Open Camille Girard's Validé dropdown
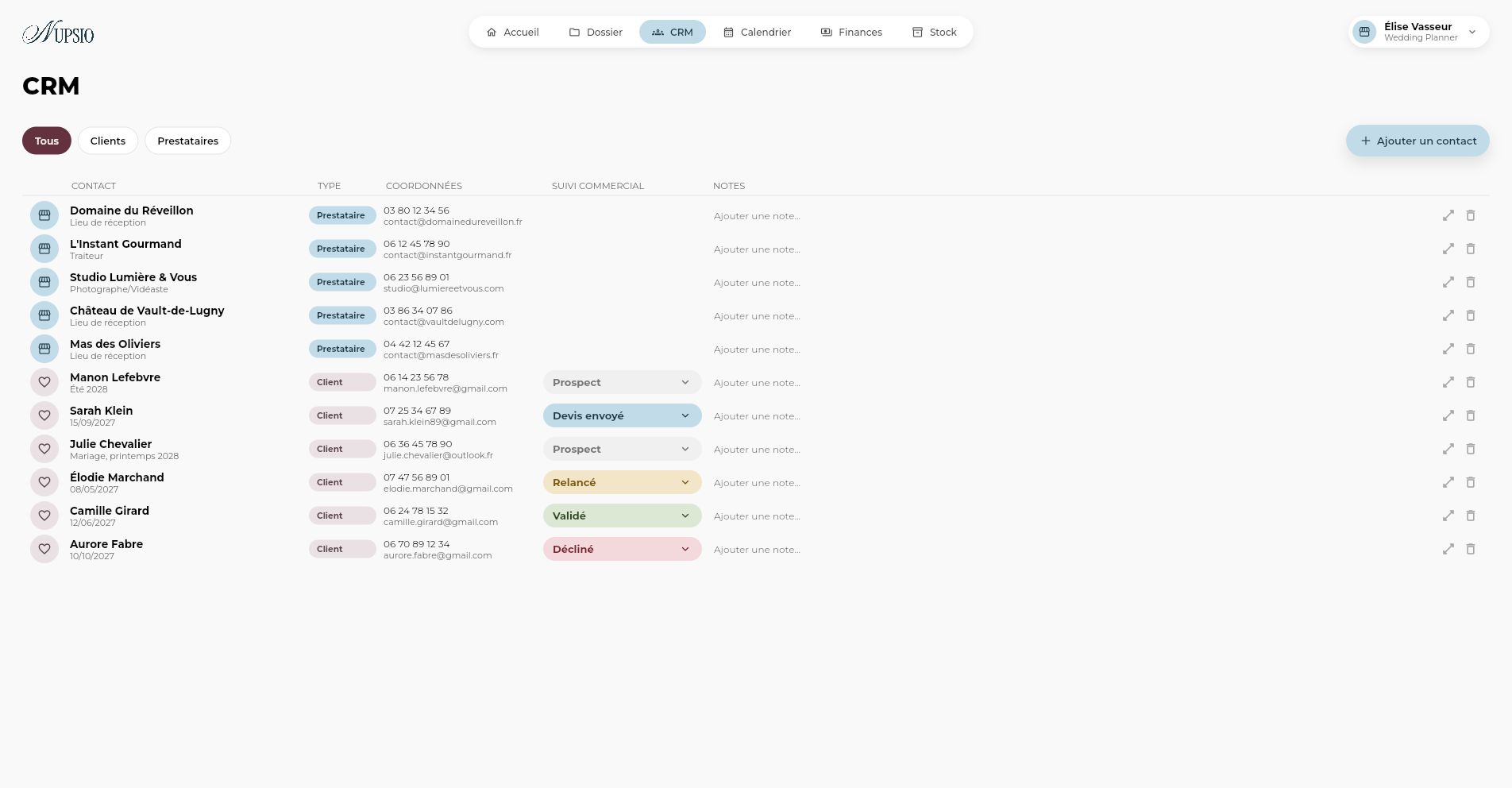 (x=623, y=516)
